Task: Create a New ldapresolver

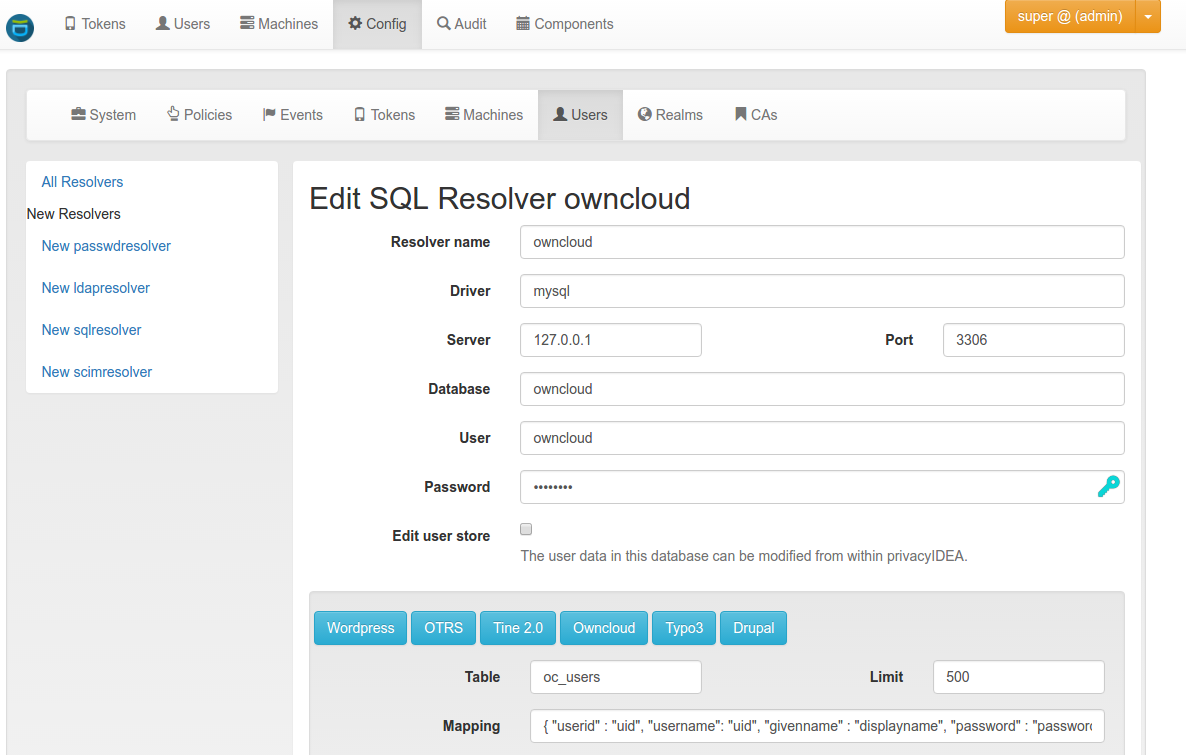Action: click(x=95, y=288)
